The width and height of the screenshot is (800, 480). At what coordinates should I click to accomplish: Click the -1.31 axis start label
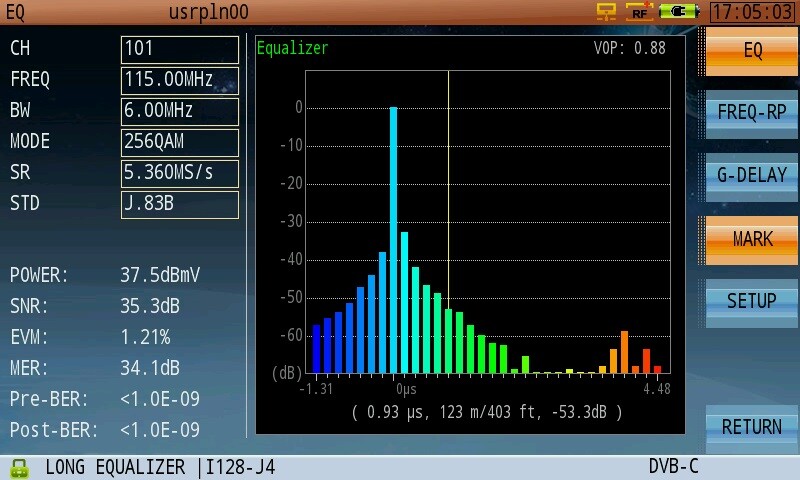(316, 389)
